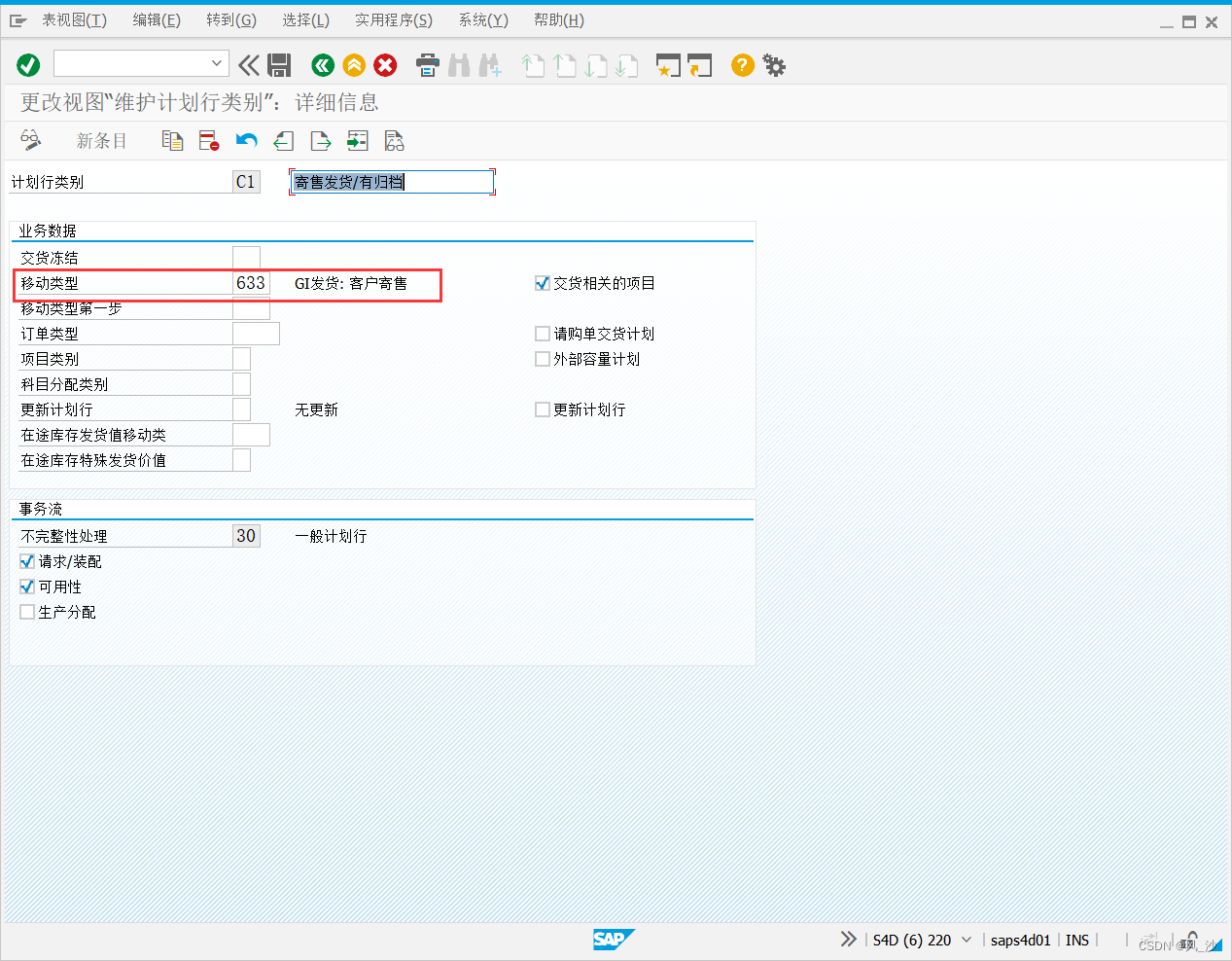1232x961 pixels.
Task: Check the 生产分配 checkbox
Action: pyautogui.click(x=27, y=612)
